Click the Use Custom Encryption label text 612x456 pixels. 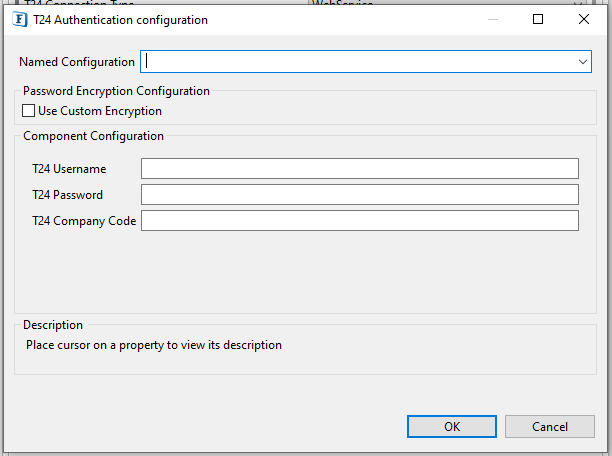100,111
